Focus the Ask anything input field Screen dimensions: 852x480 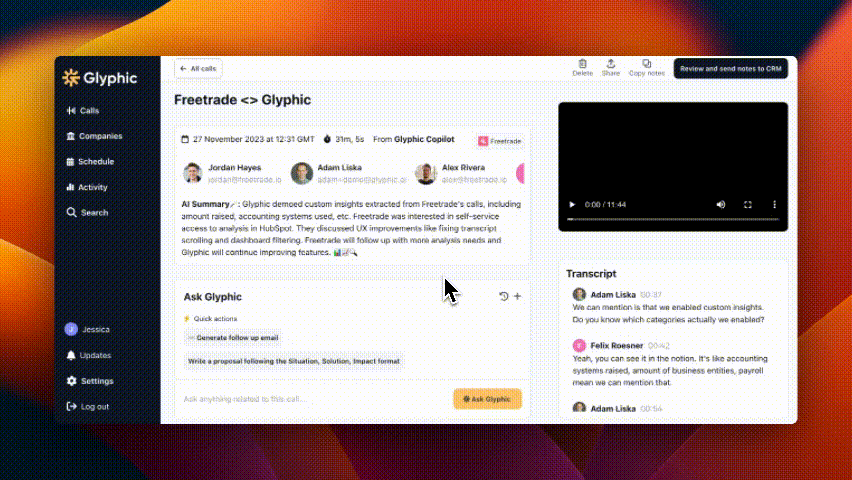pyautogui.click(x=315, y=399)
